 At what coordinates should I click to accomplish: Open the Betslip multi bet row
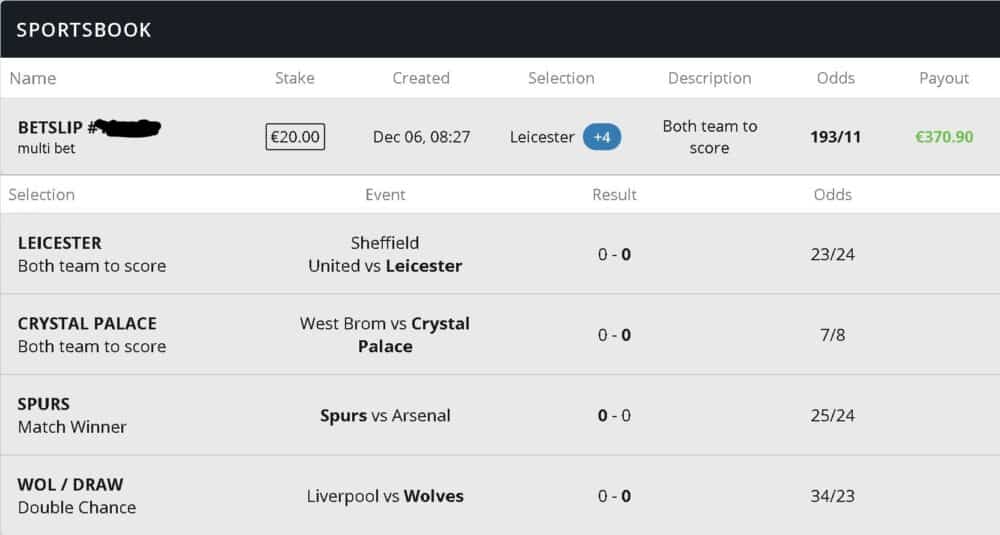pyautogui.click(x=90, y=137)
